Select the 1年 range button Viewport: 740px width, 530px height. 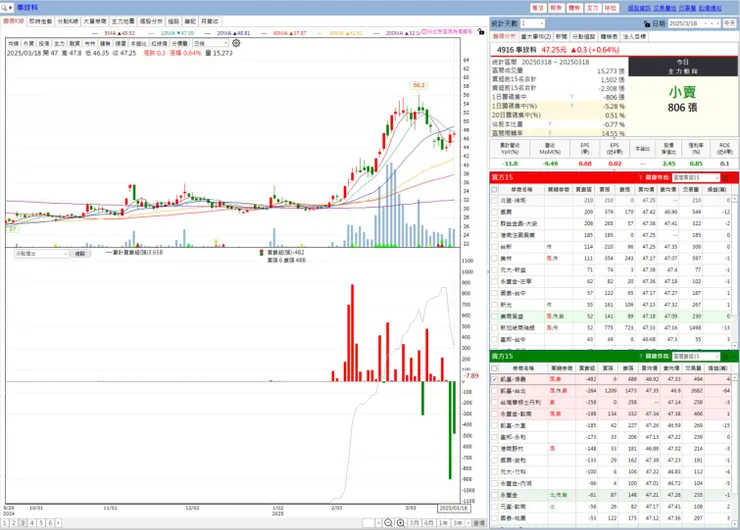[x=443, y=523]
